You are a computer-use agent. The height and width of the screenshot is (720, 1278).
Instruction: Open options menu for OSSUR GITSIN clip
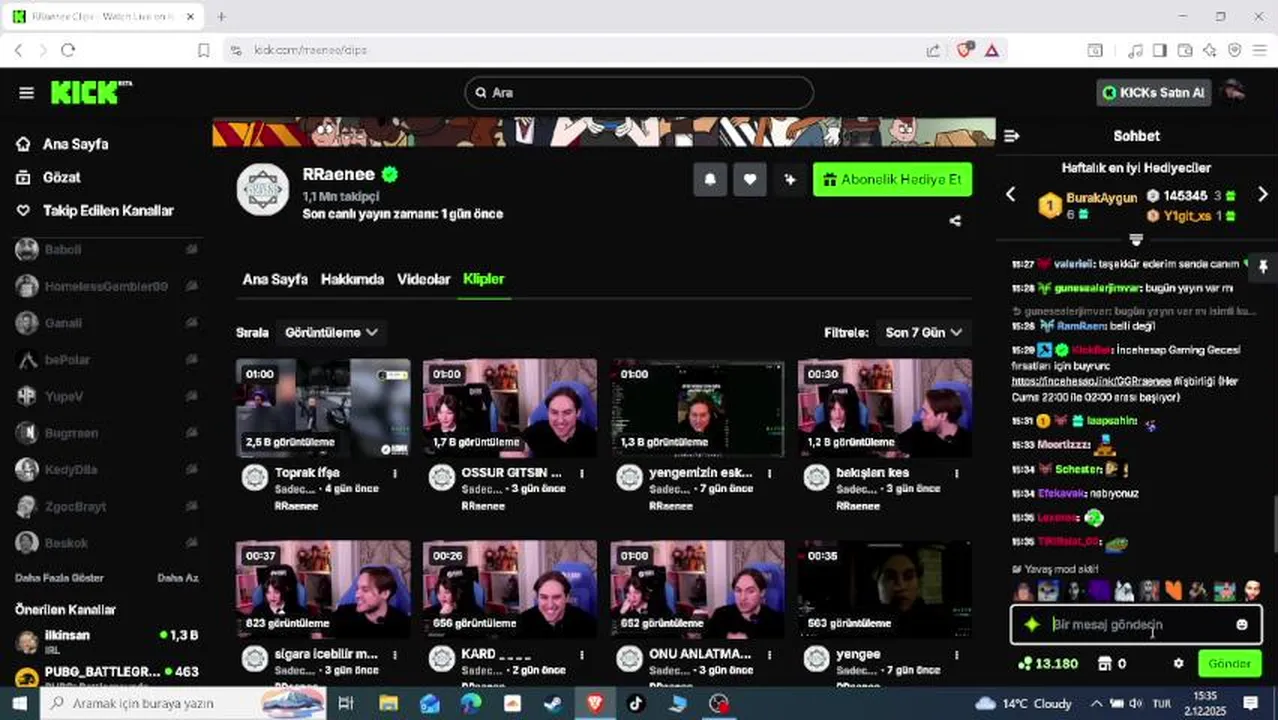click(x=583, y=473)
